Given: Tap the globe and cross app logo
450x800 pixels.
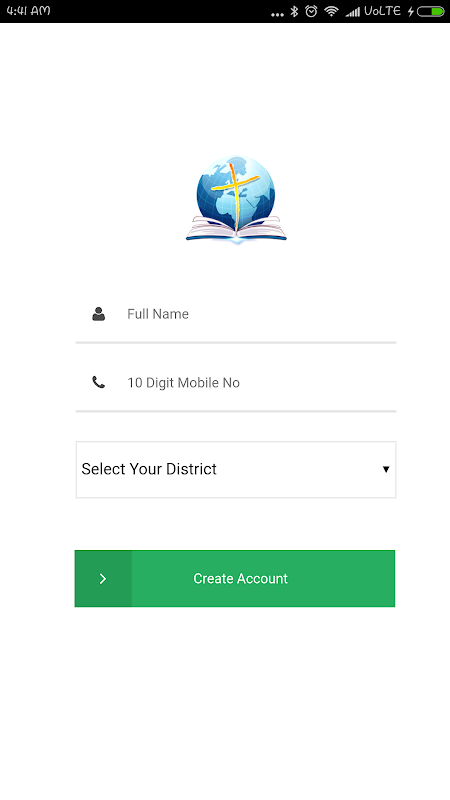Looking at the screenshot, I should (x=236, y=199).
